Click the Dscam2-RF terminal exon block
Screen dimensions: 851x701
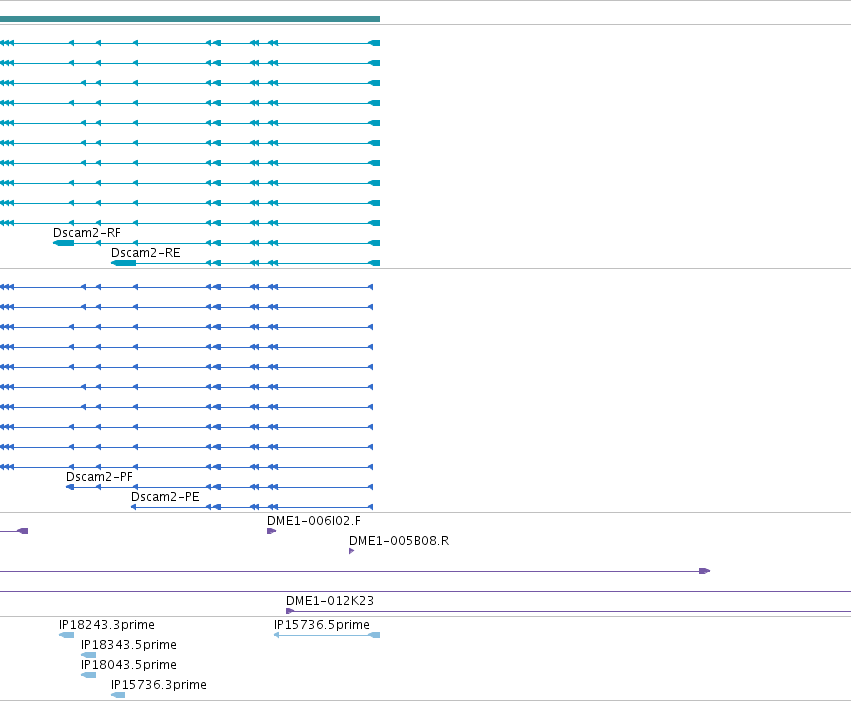(x=63, y=243)
